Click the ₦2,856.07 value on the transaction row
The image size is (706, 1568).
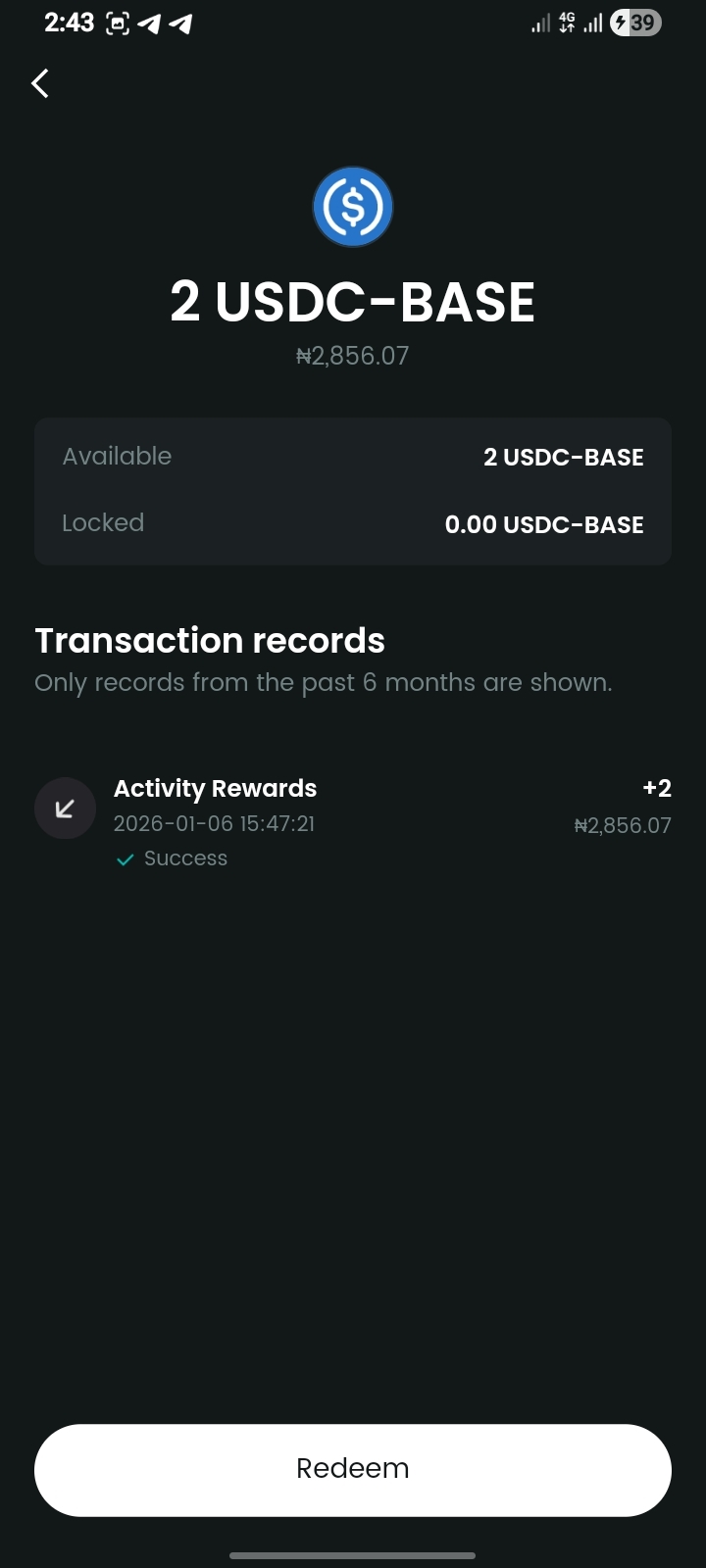pos(623,826)
